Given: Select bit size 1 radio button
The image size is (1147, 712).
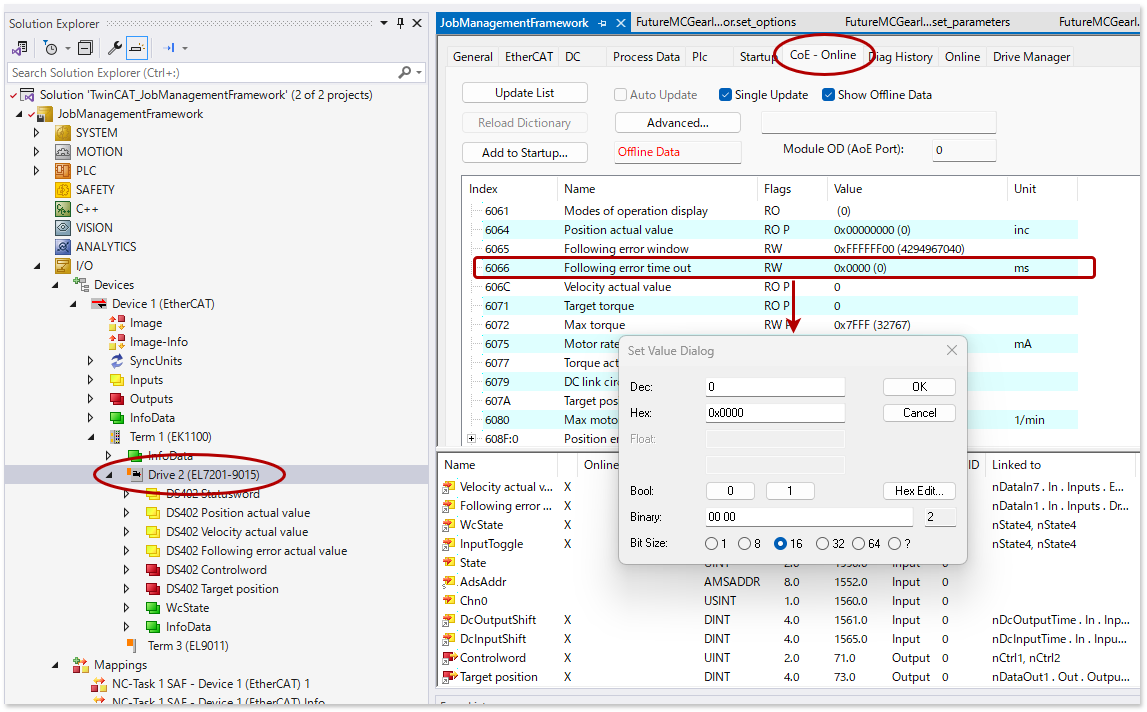Looking at the screenshot, I should click(x=711, y=544).
